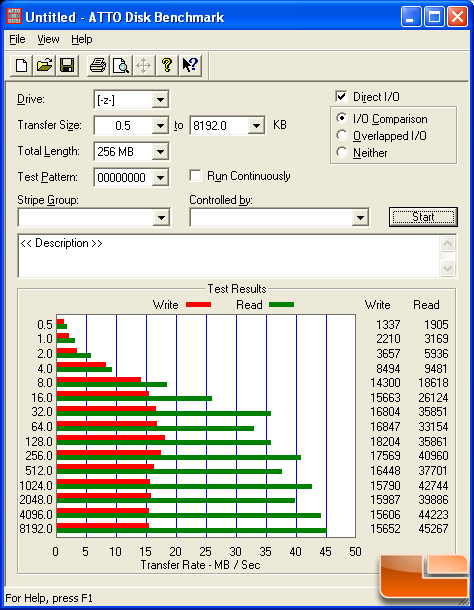Enable Run Continuously checkbox
The height and width of the screenshot is (610, 474).
click(x=195, y=176)
